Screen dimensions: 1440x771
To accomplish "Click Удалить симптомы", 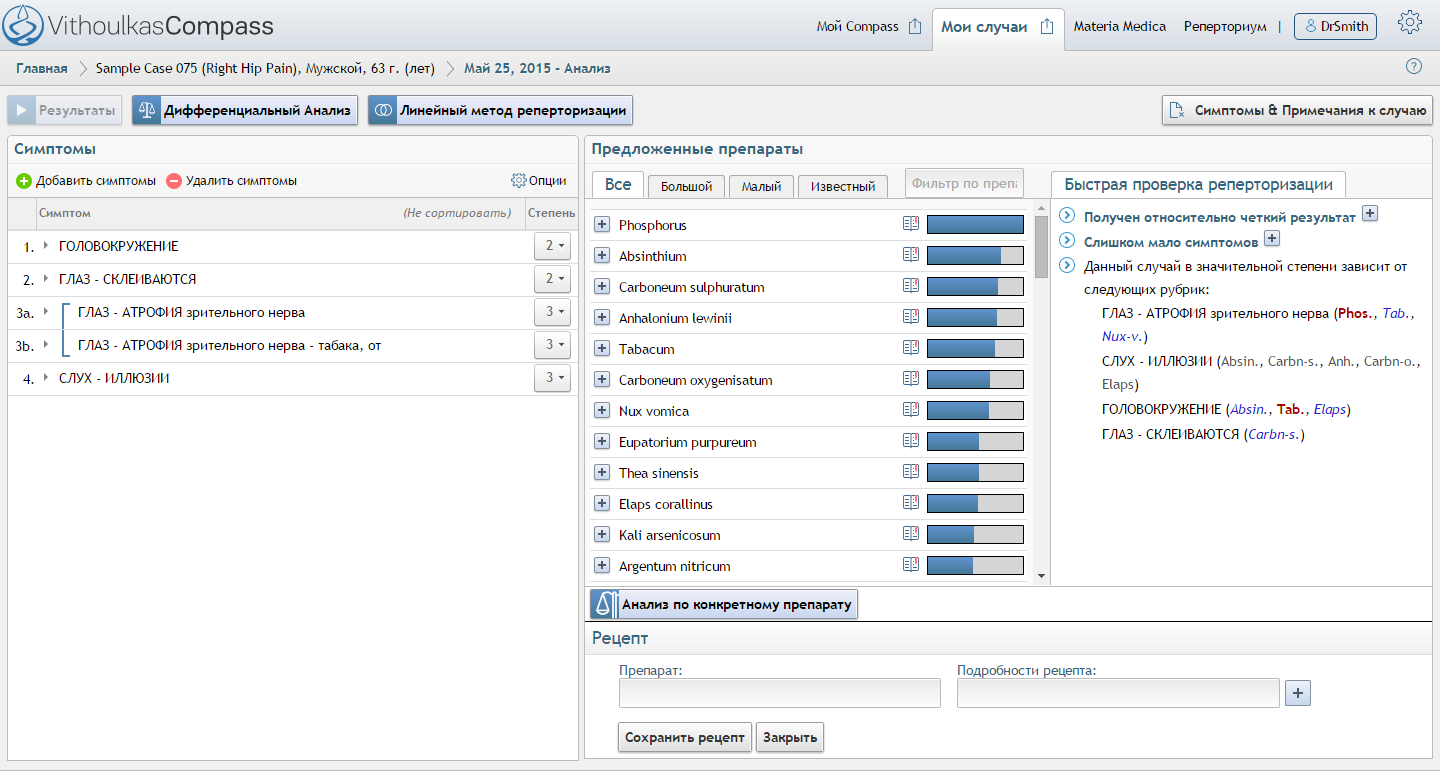I will (x=232, y=181).
